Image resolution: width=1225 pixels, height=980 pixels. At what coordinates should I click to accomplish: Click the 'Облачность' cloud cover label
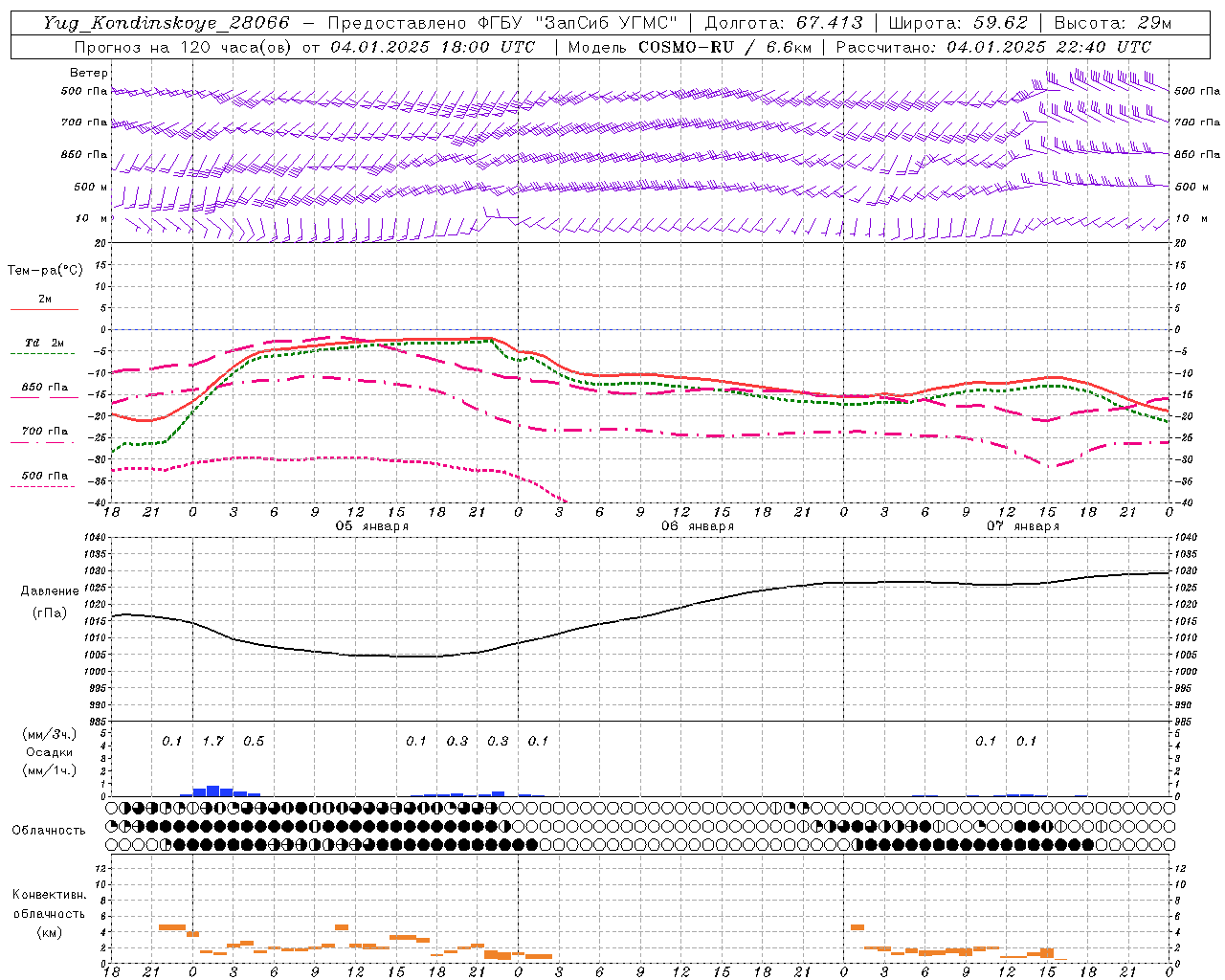[49, 831]
